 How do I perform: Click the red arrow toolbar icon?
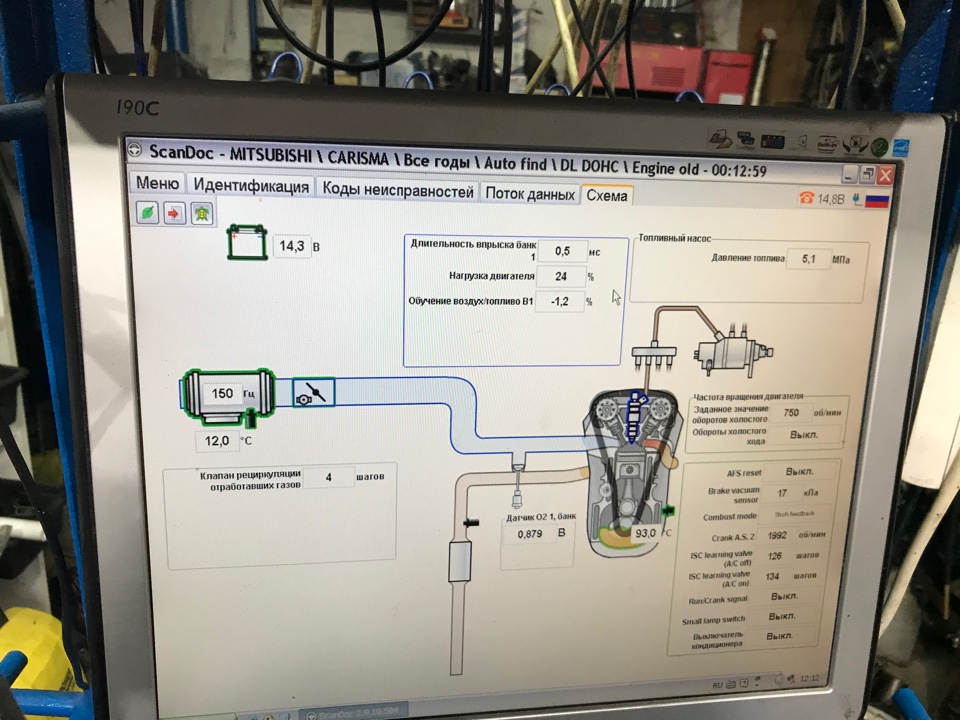(x=174, y=214)
